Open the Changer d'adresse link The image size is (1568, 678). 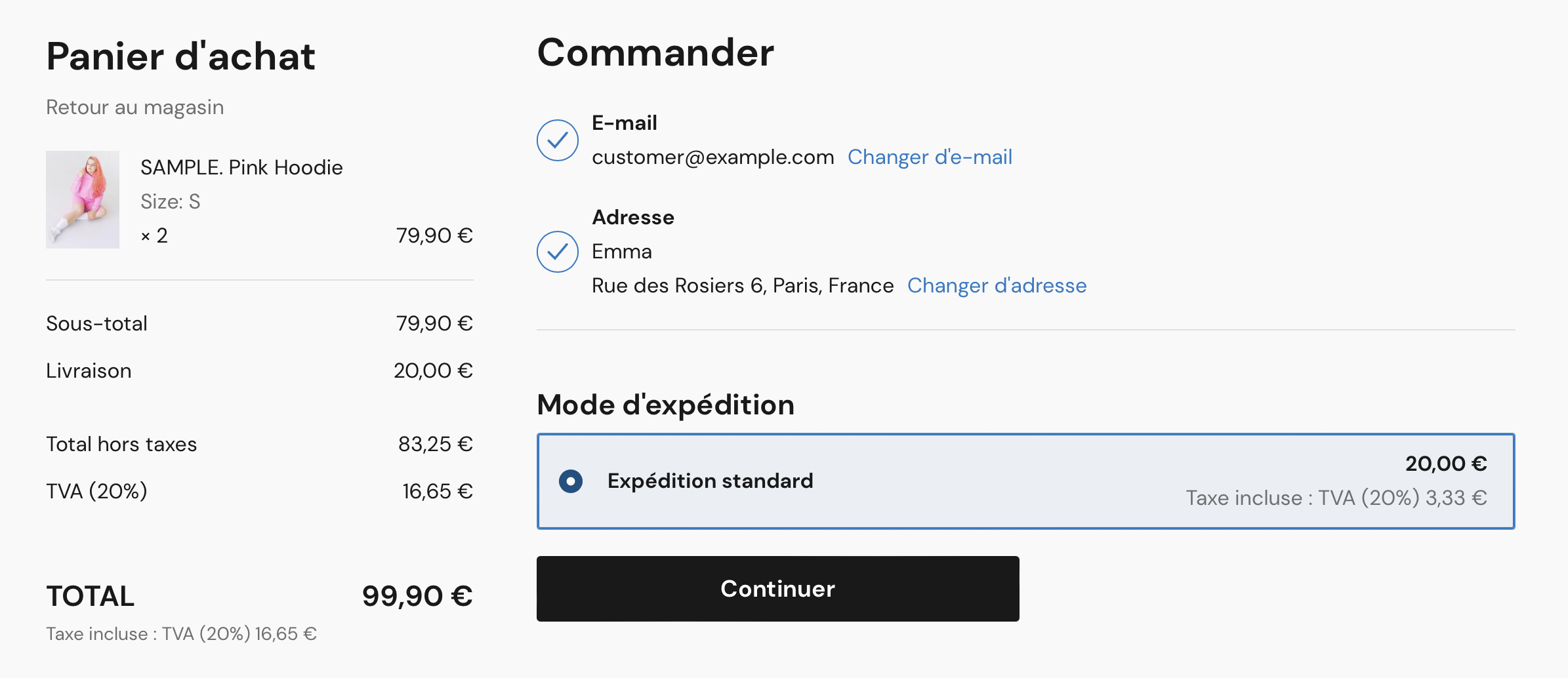point(997,285)
